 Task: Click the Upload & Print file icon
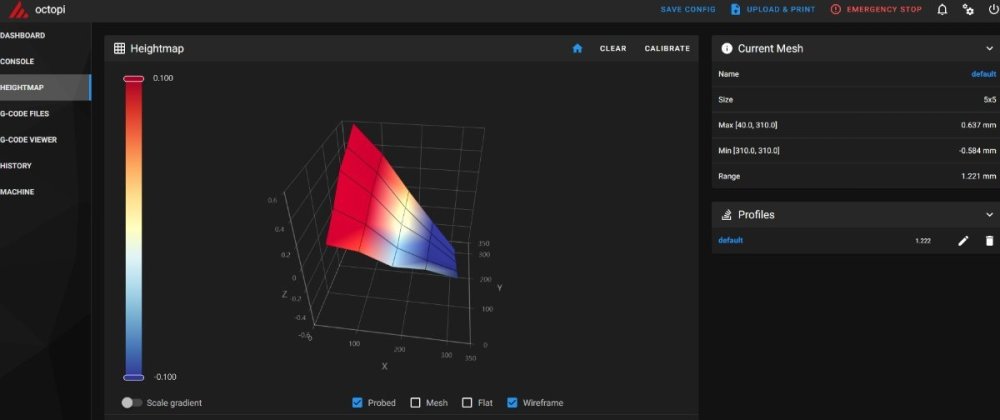click(x=735, y=10)
